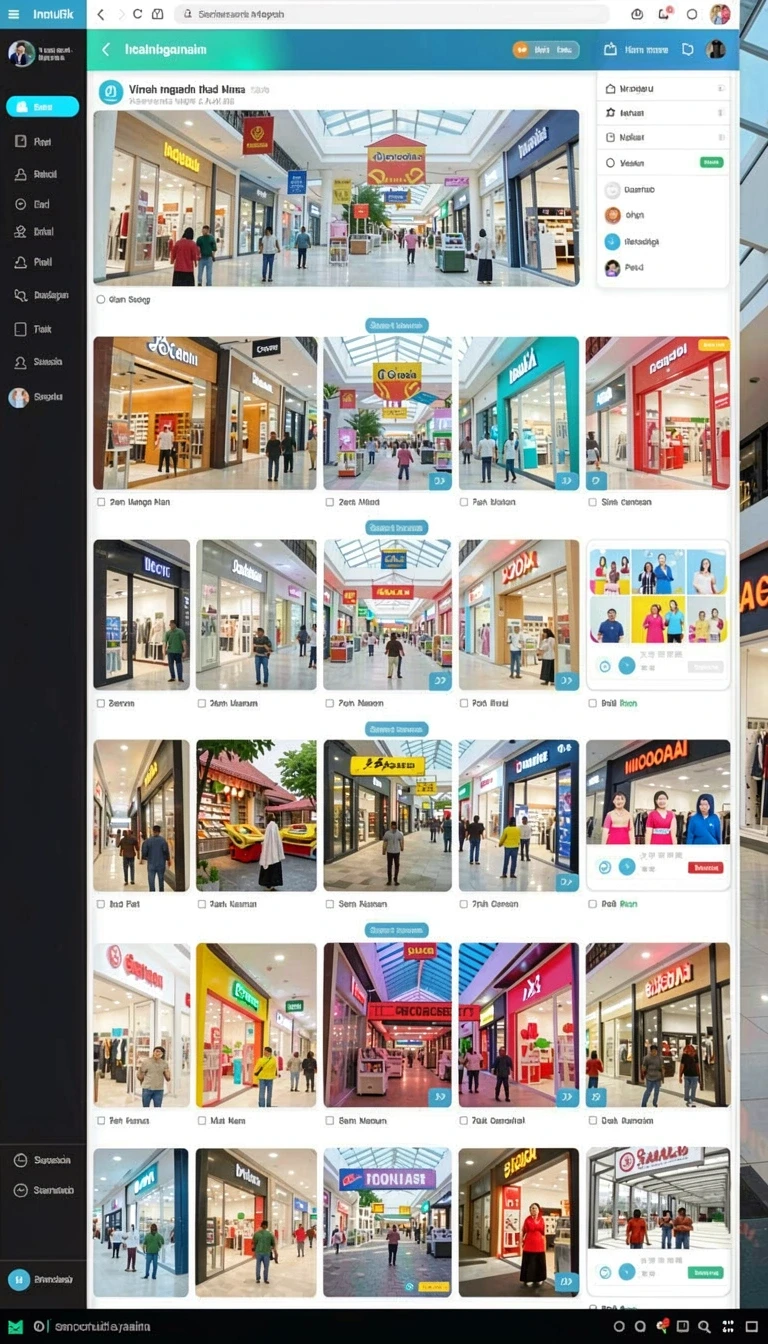Check the "Ind Pet" checkbox
This screenshot has width=768, height=1344.
click(101, 904)
